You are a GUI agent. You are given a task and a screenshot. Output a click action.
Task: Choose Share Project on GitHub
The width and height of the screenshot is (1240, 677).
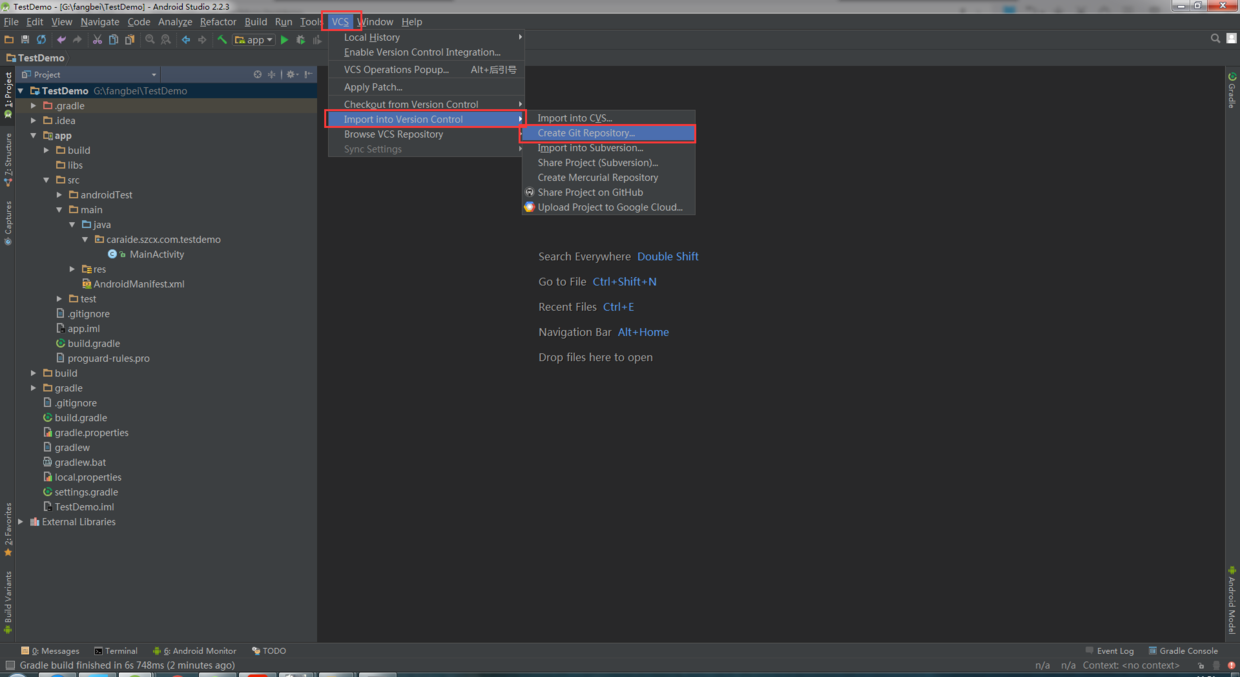pos(608,192)
